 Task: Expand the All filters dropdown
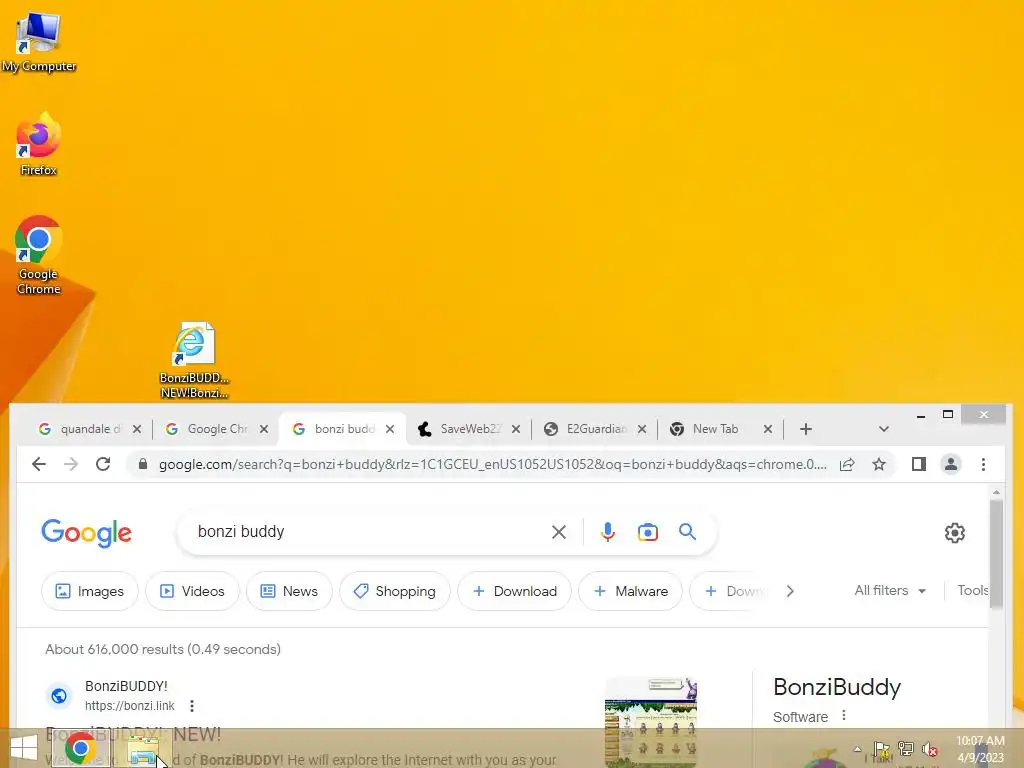click(x=890, y=590)
